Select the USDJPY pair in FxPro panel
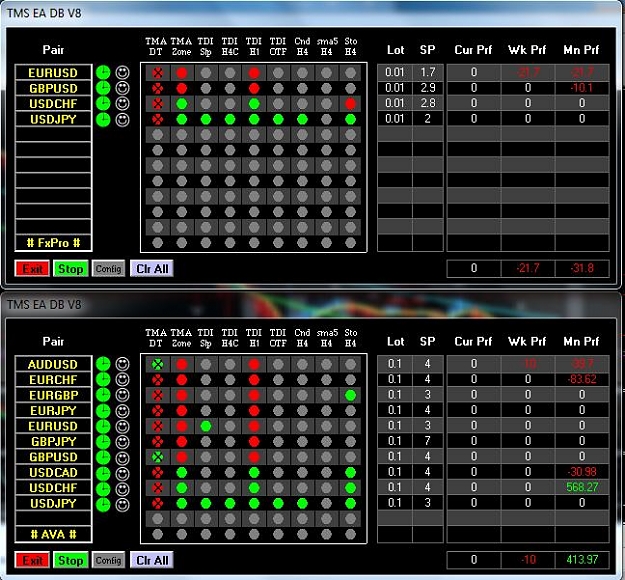625x580 pixels. (x=53, y=119)
